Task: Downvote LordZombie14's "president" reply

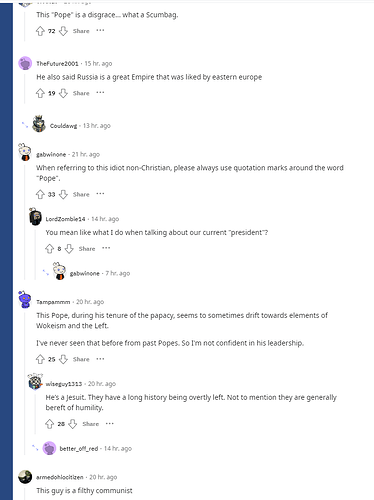Action: (x=69, y=249)
